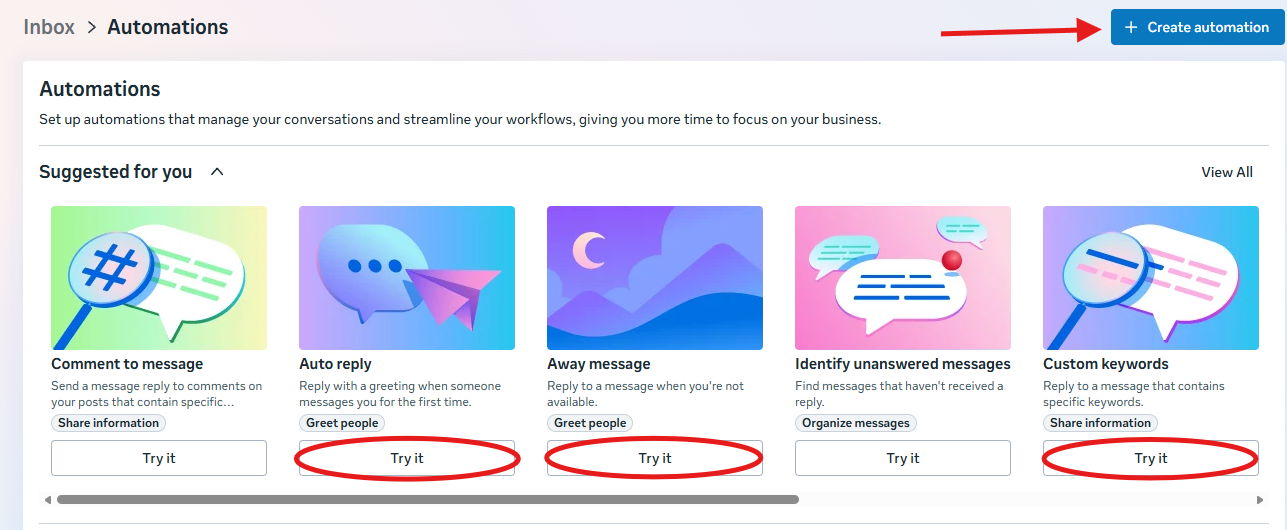1287x530 pixels.
Task: Click Share information tag under Custom keywords
Action: coord(1100,423)
